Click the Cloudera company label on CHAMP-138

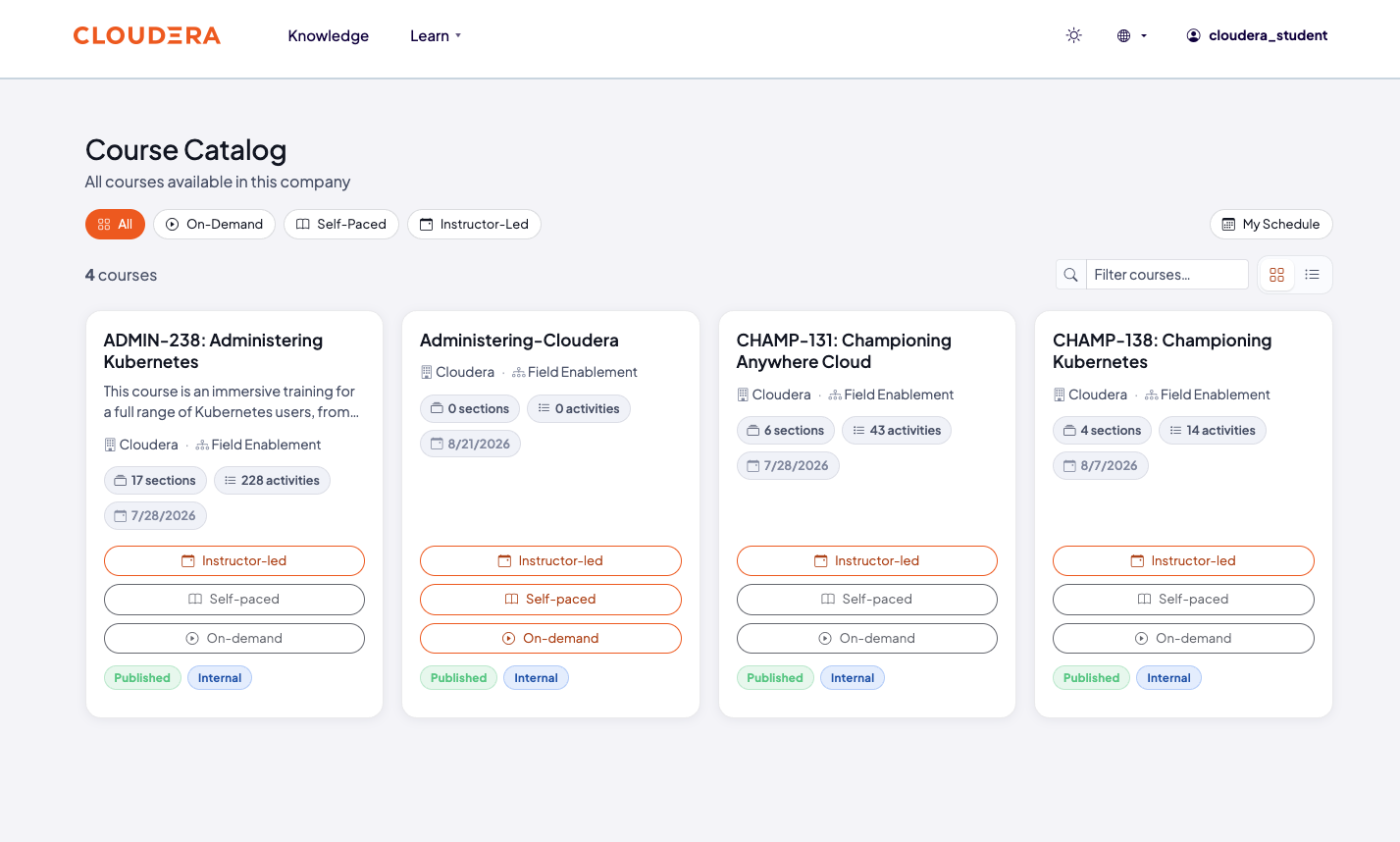pos(1090,395)
